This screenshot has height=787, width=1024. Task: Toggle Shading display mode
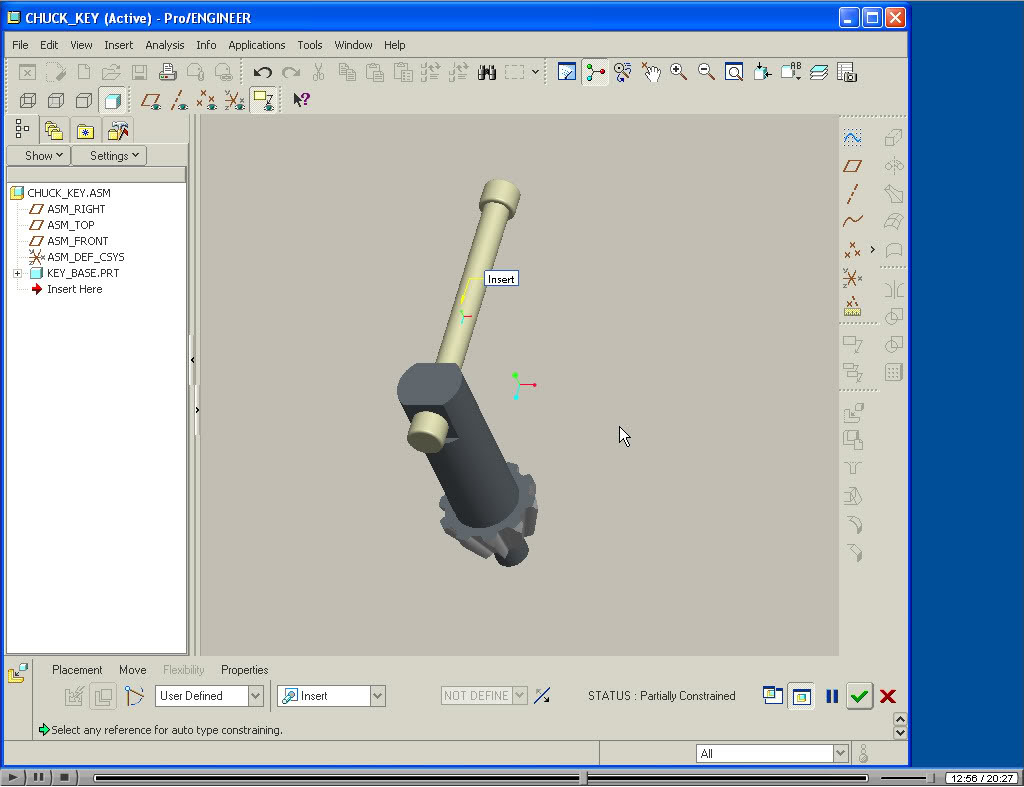(112, 101)
